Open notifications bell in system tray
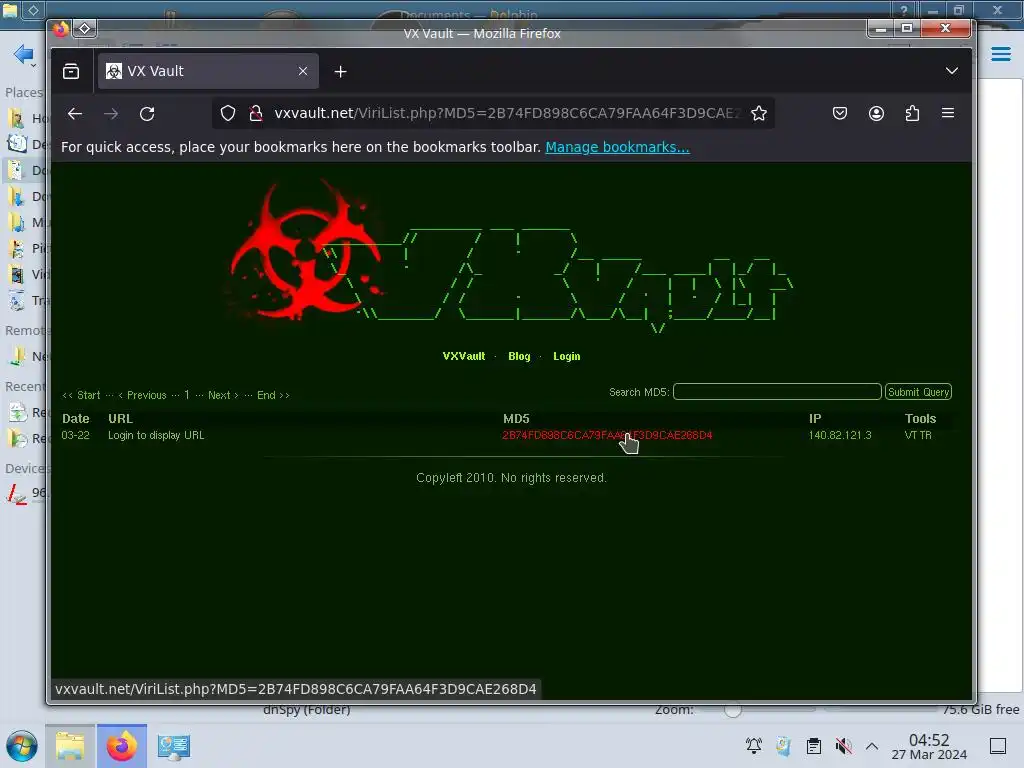 pyautogui.click(x=754, y=745)
